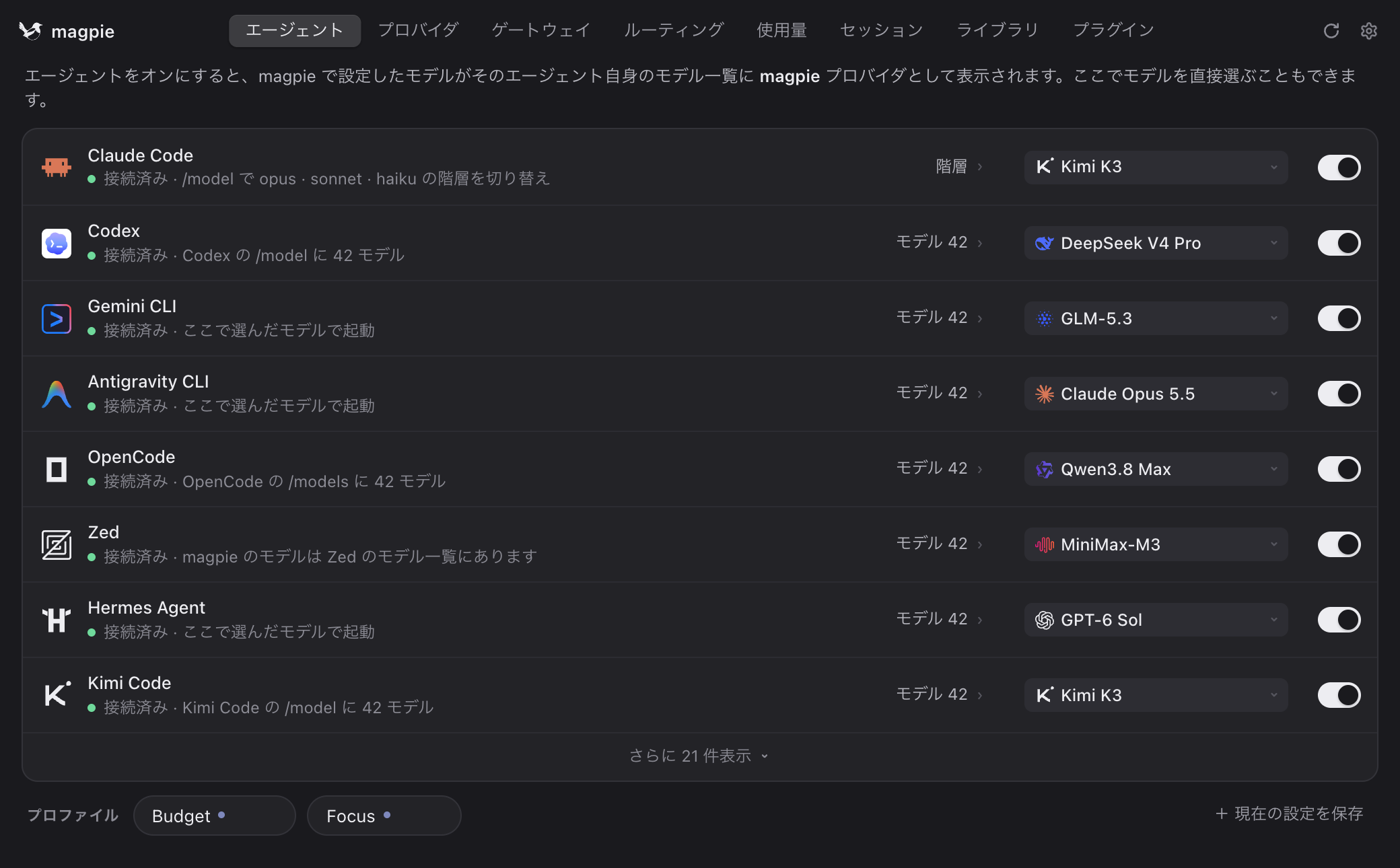Toggle the Antigravity CLI switch

pyautogui.click(x=1339, y=394)
